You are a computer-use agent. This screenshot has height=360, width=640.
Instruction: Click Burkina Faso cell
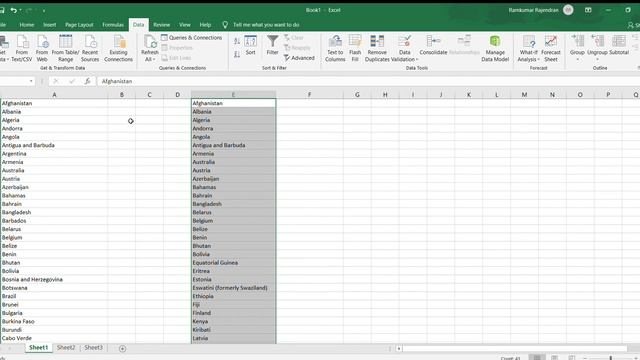[x=54, y=321]
